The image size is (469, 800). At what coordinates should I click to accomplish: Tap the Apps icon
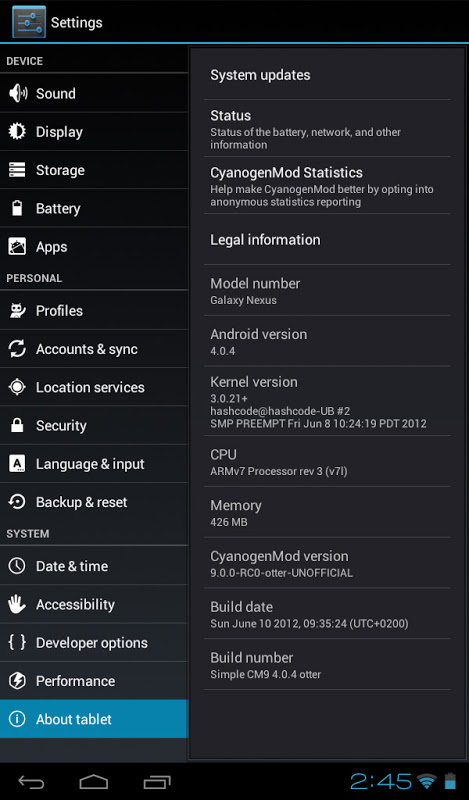pos(17,246)
